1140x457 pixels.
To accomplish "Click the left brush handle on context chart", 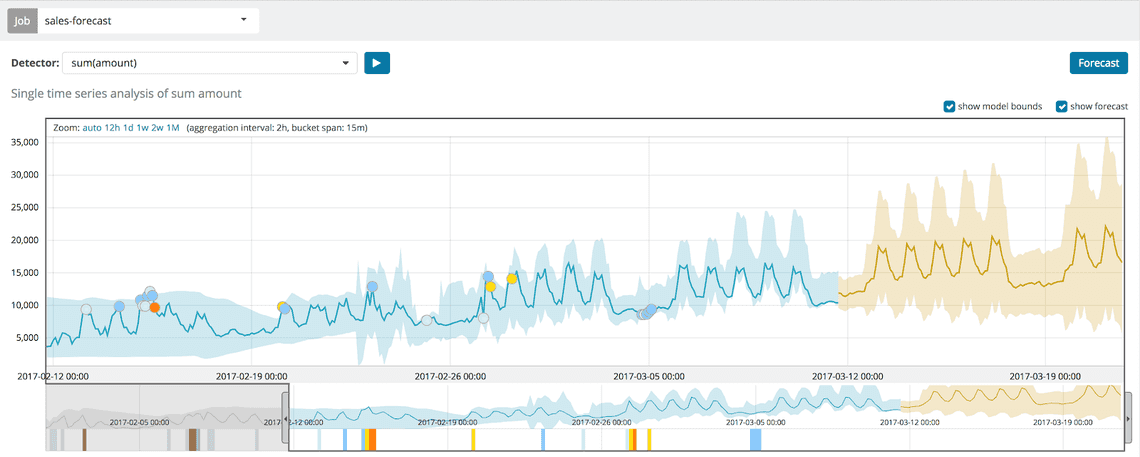I will 284,407.
